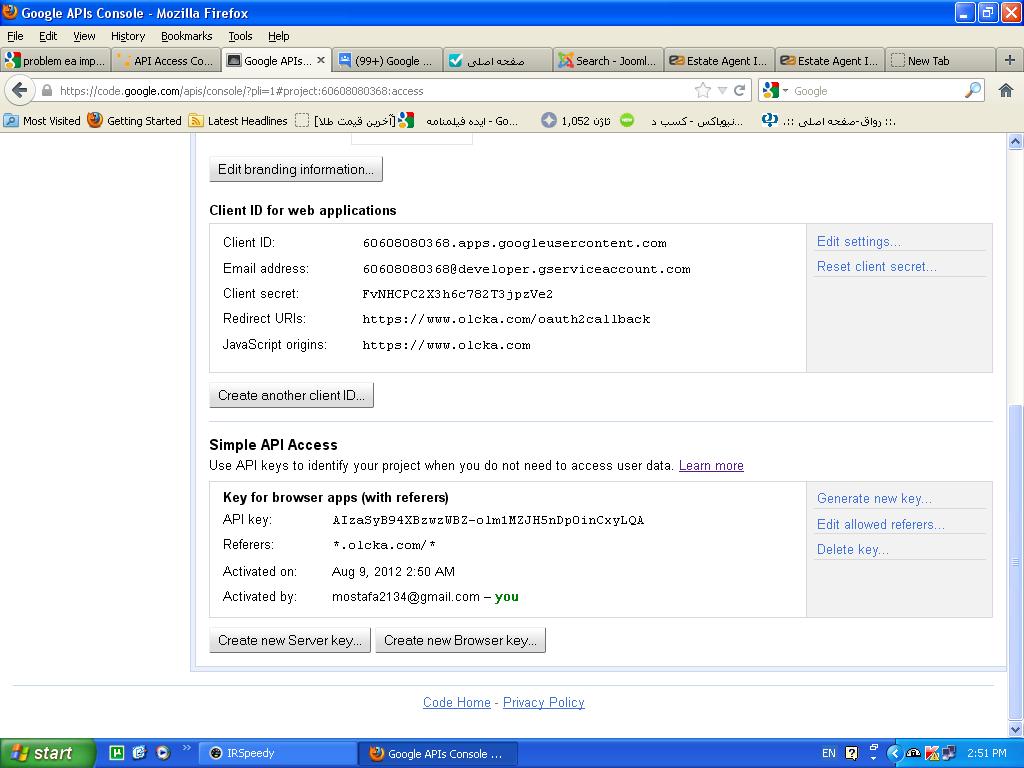Screen dimensions: 1024x768
Task: Open the Getting Started bookmark
Action: click(135, 121)
